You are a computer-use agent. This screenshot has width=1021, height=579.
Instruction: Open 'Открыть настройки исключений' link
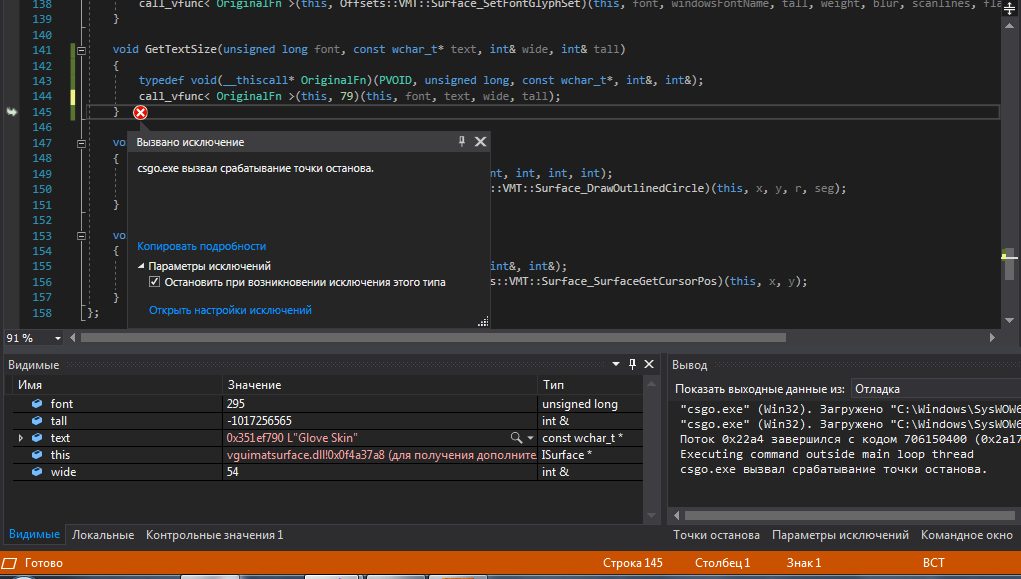[230, 310]
